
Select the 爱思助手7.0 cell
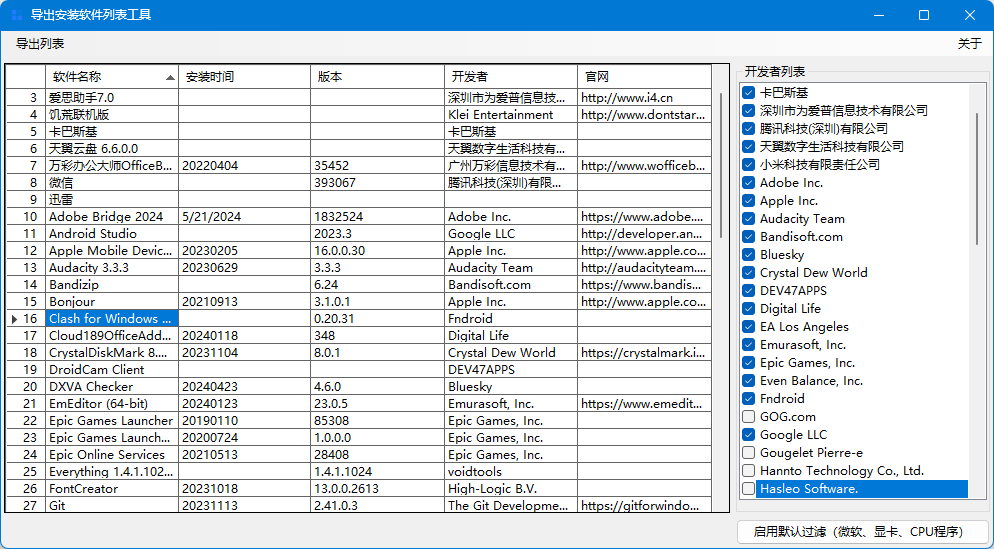112,98
